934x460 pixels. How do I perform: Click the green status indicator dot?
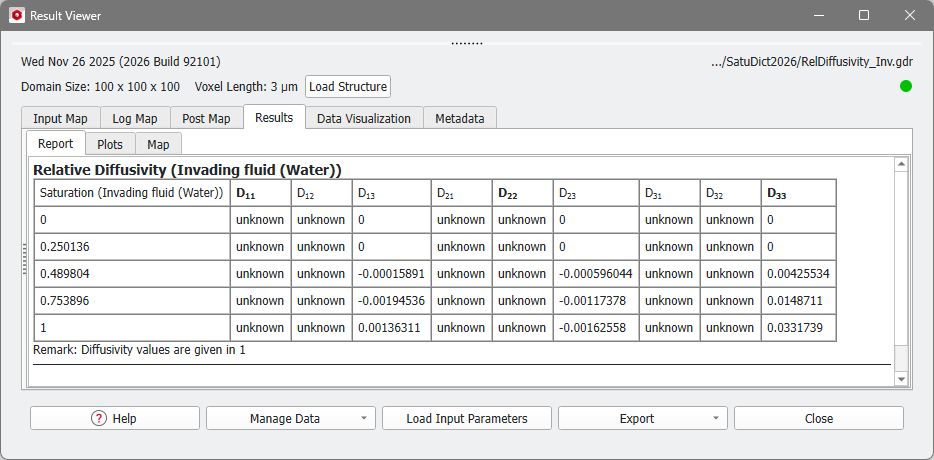pyautogui.click(x=906, y=86)
